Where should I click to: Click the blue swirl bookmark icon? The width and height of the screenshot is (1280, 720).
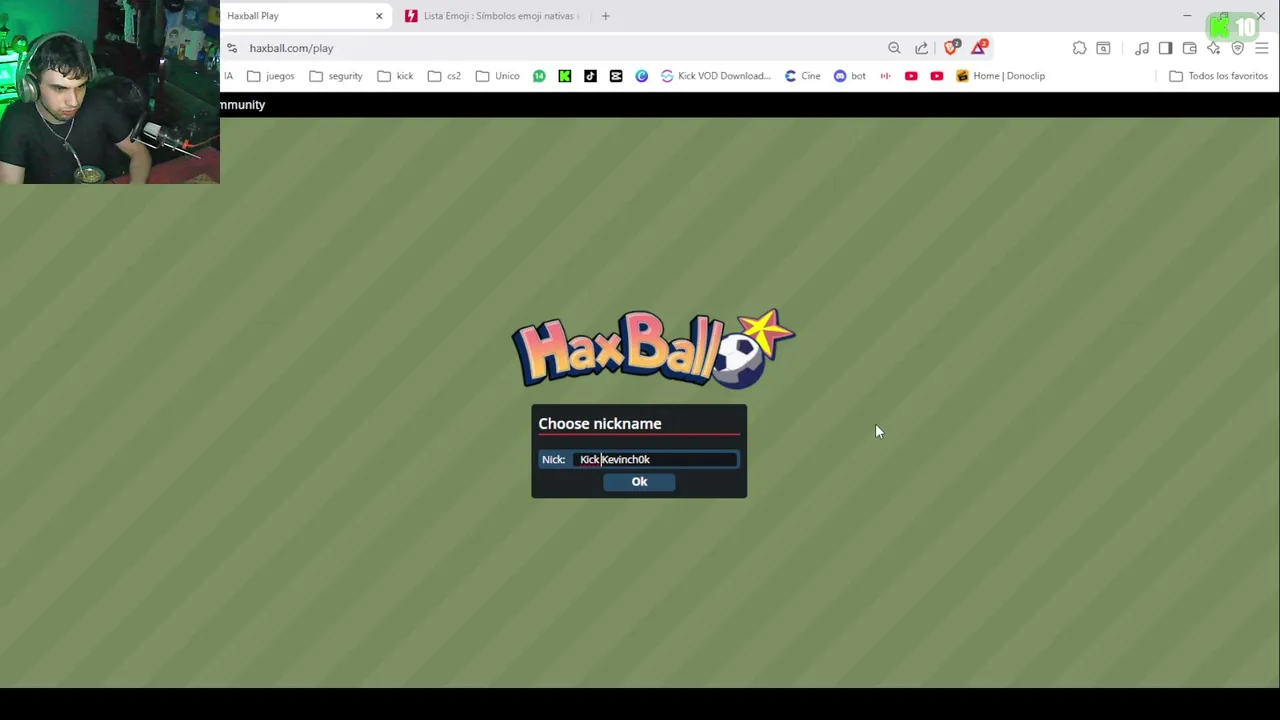(641, 76)
